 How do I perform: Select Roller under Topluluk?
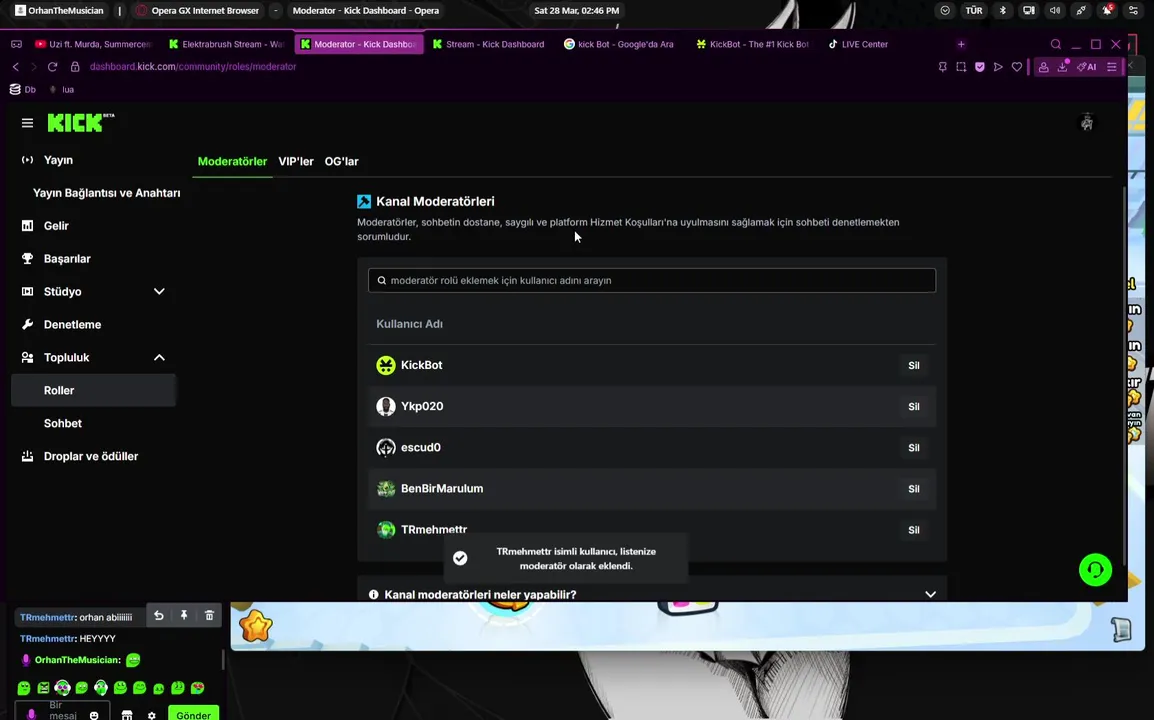point(93,390)
